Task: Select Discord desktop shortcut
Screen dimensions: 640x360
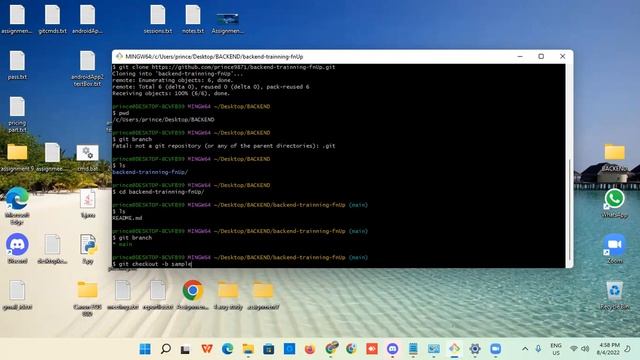Action: point(17,249)
